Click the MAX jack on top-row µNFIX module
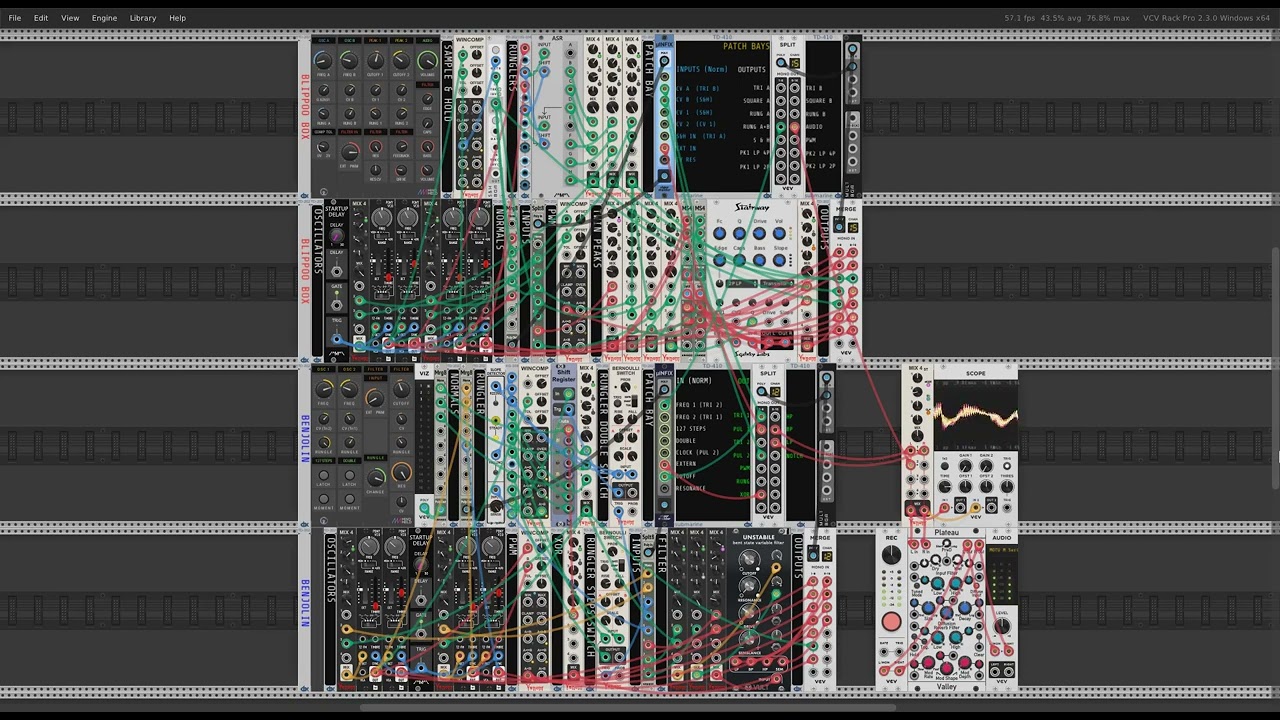 click(664, 61)
